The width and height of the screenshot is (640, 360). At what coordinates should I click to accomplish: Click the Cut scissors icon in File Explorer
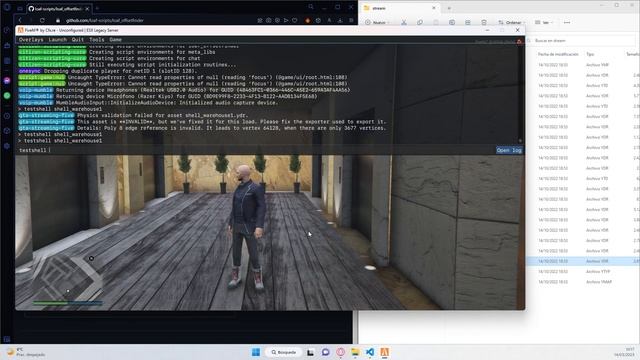pyautogui.click(x=404, y=22)
